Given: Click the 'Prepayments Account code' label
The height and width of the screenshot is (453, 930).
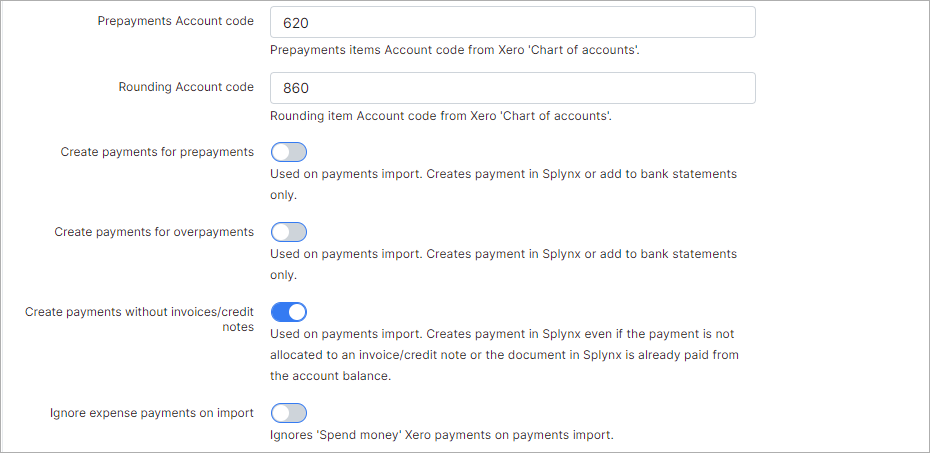Looking at the screenshot, I should tap(175, 21).
